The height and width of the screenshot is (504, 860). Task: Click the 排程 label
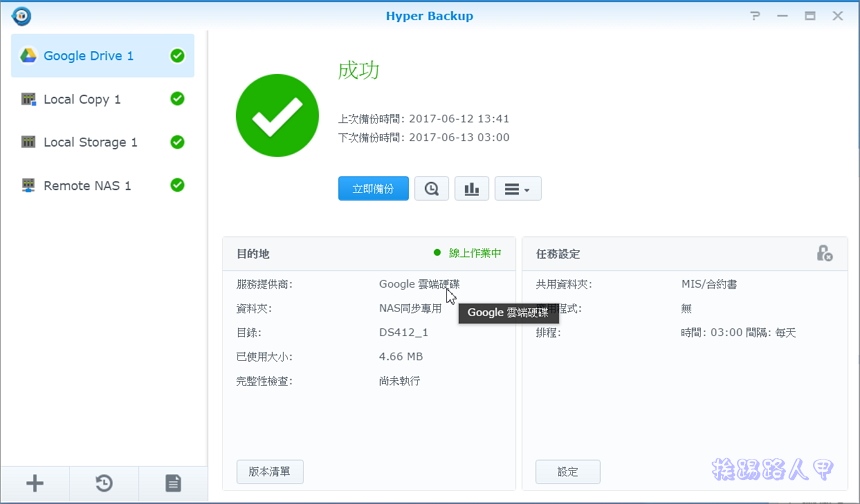(548, 332)
